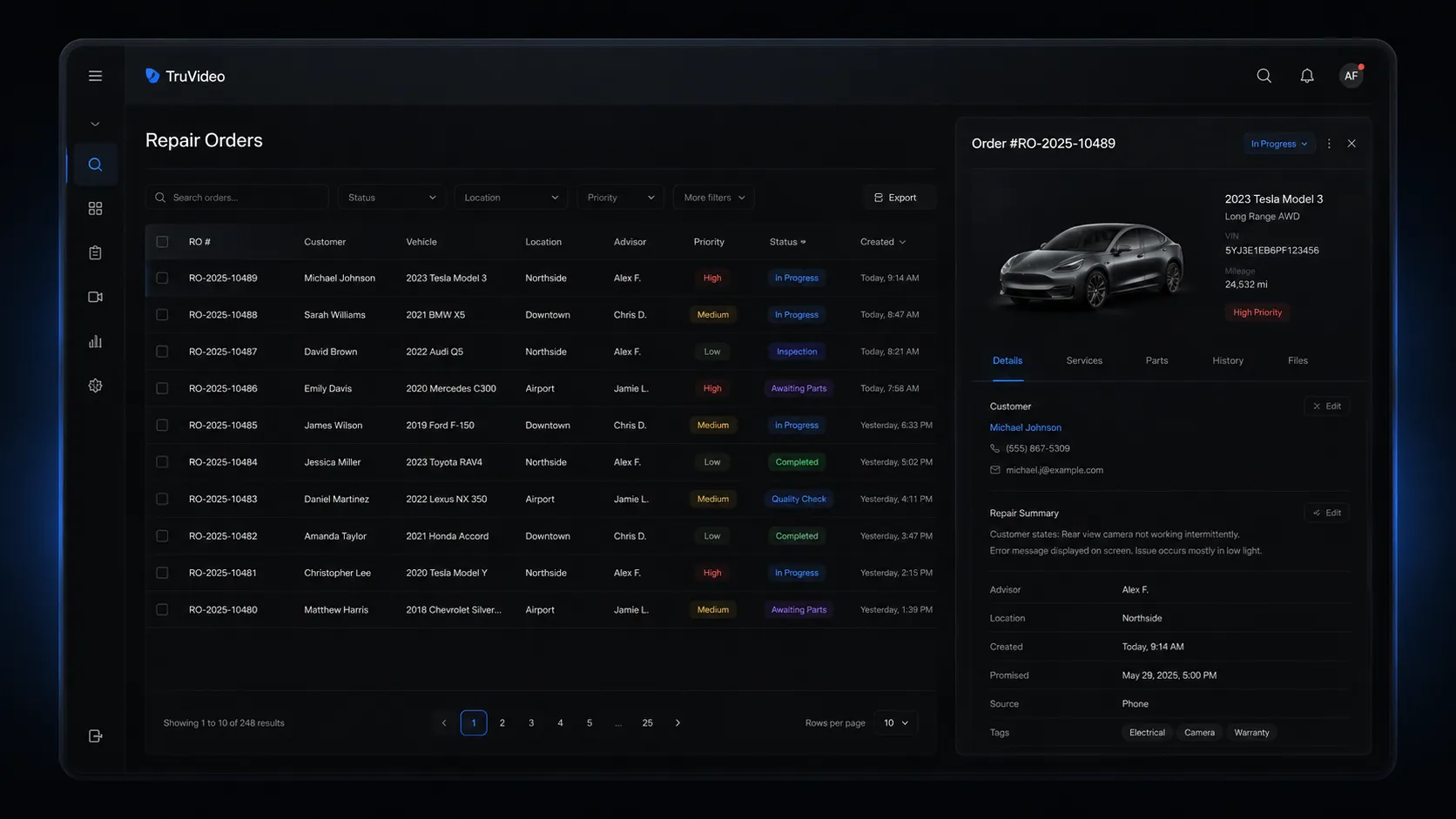Screen dimensions: 1456x819
Task: Change order status via In Progress dropdown
Action: point(1278,144)
